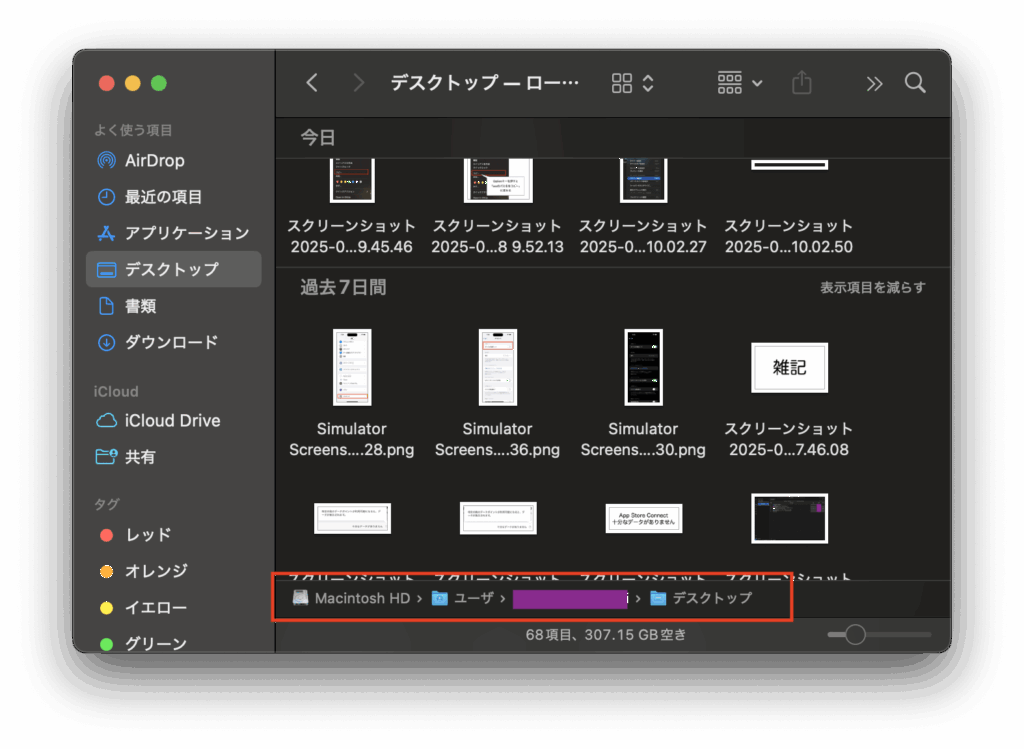Filter by イエロー tag

173,608
